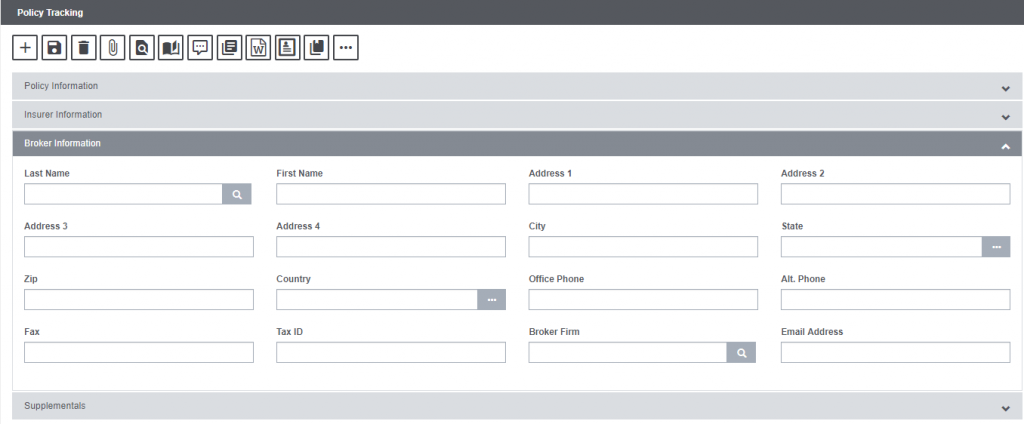This screenshot has height=424, width=1024.
Task: Click the Supplementals section header label
Action: pos(55,406)
